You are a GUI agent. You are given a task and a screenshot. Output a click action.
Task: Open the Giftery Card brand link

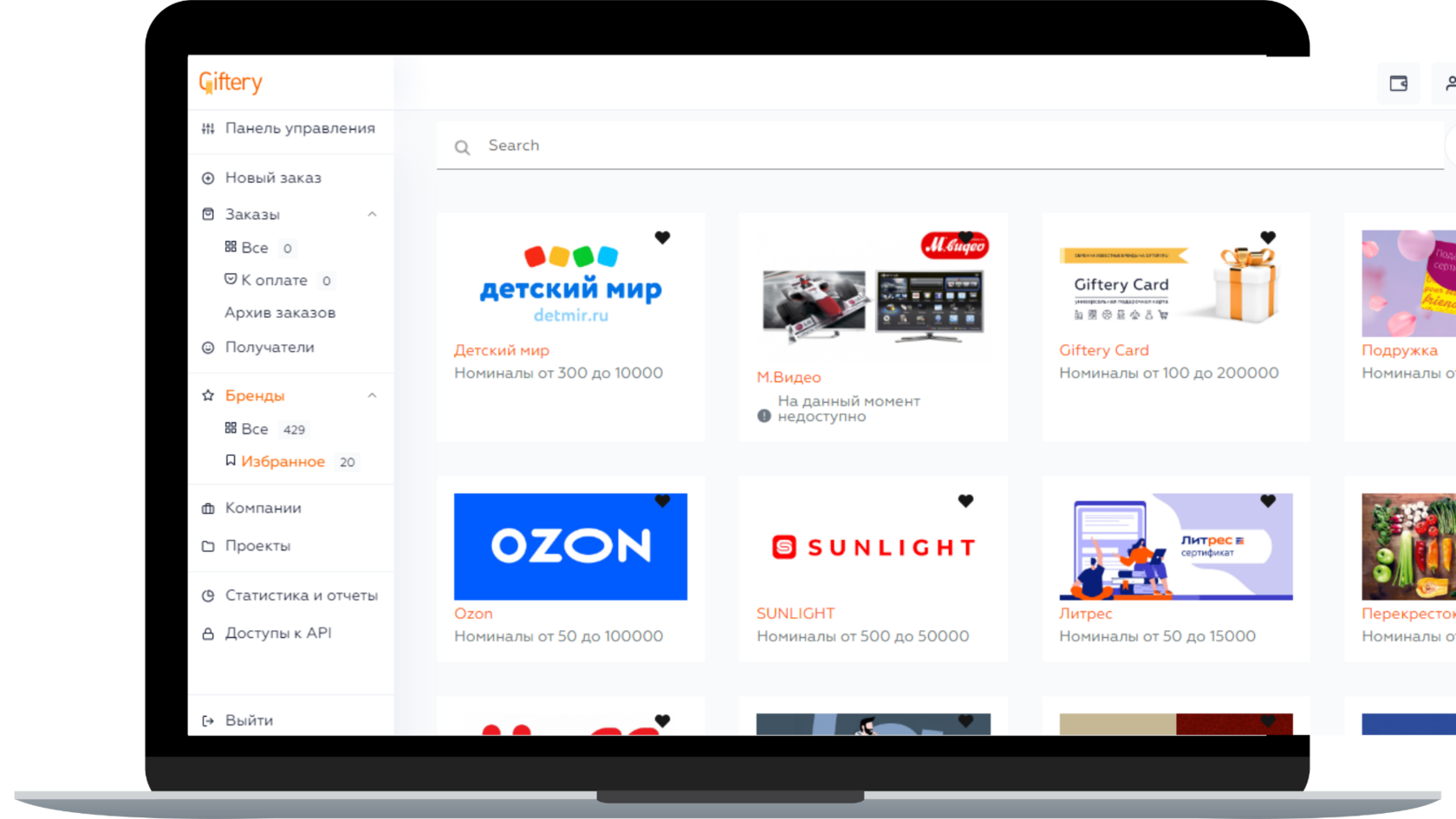pos(1104,350)
